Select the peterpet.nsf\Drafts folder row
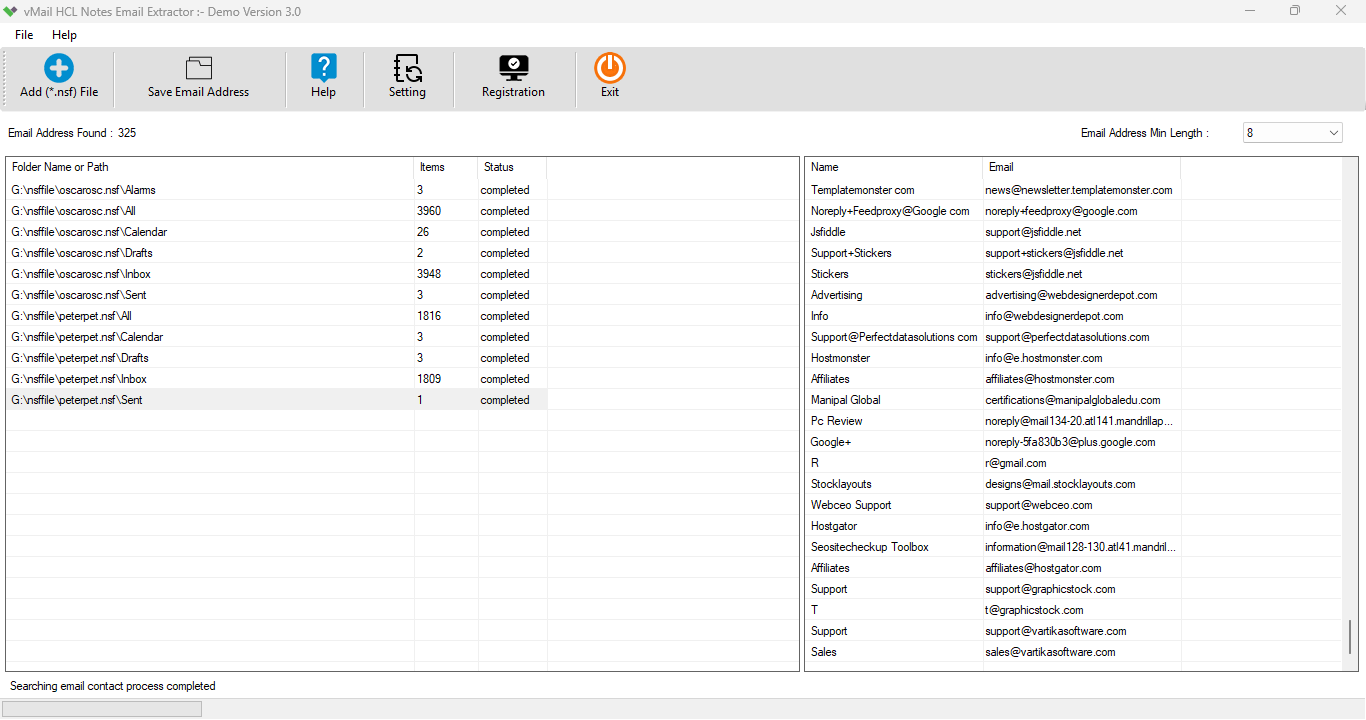1366x720 pixels. tap(277, 358)
